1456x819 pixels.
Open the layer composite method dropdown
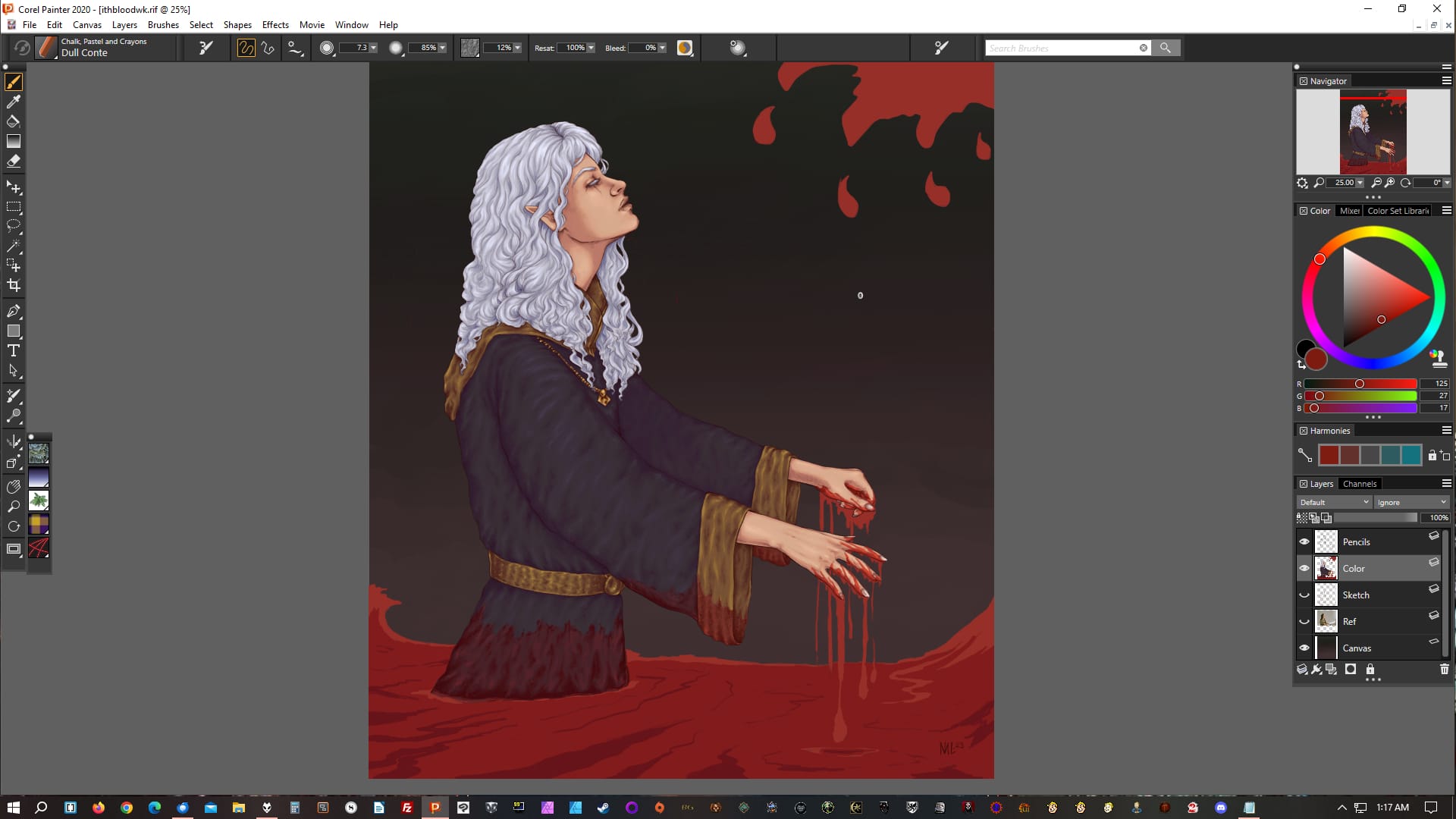tap(1334, 502)
